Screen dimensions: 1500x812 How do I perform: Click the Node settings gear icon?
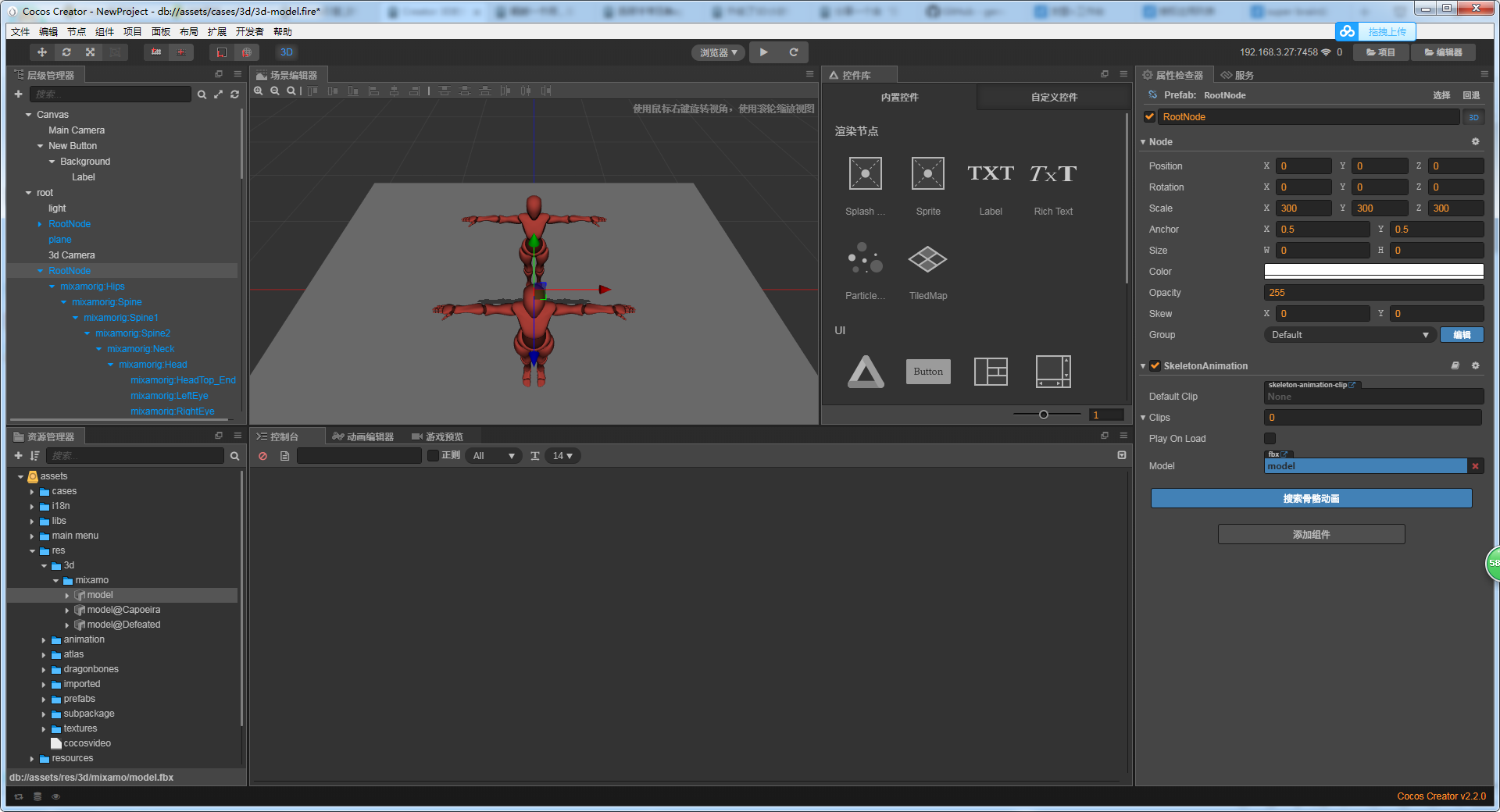(1475, 142)
